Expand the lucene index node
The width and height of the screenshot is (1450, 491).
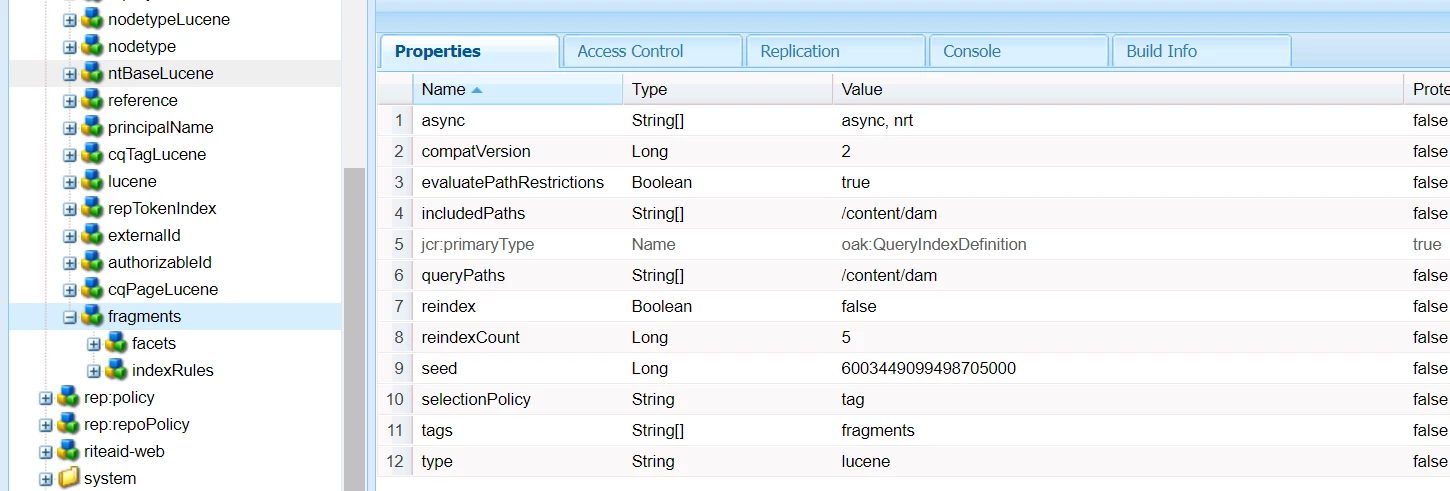coord(70,182)
